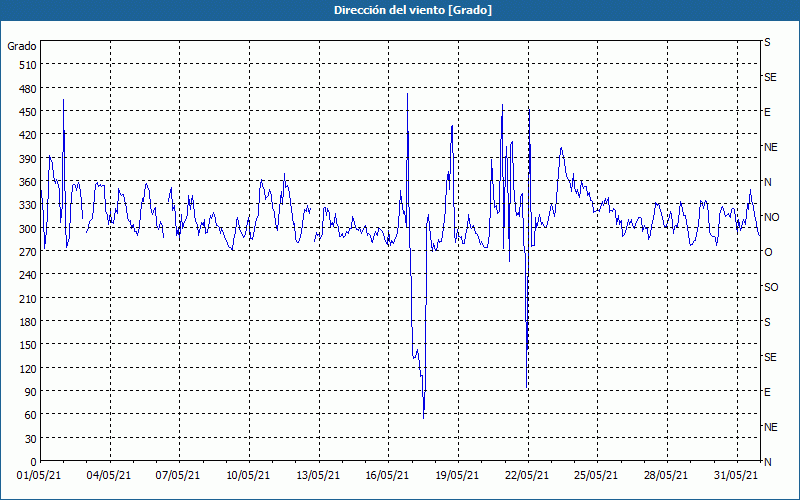Click the 390 y-axis value

pyautogui.click(x=28, y=159)
